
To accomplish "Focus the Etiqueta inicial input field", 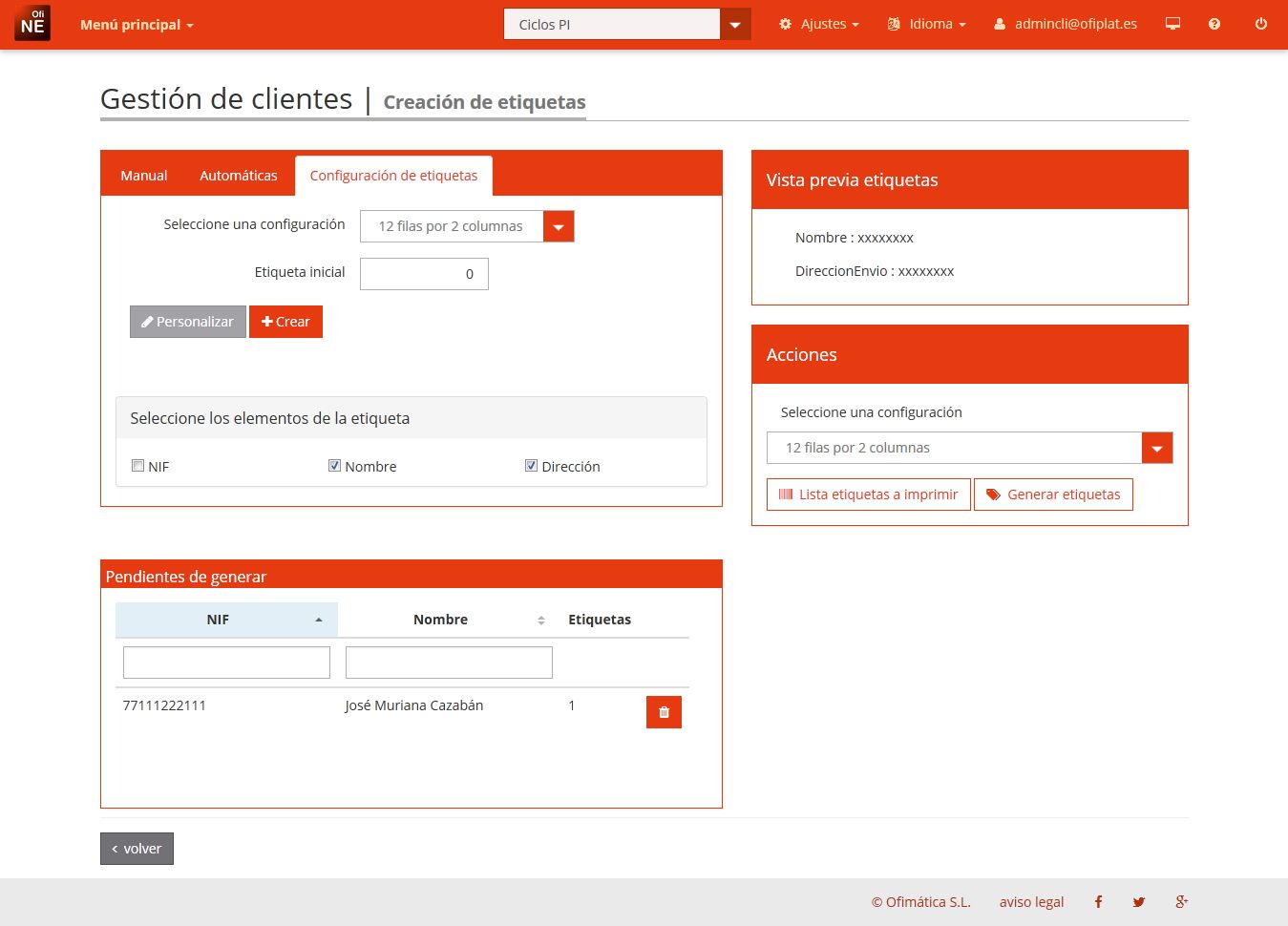I will click(424, 274).
